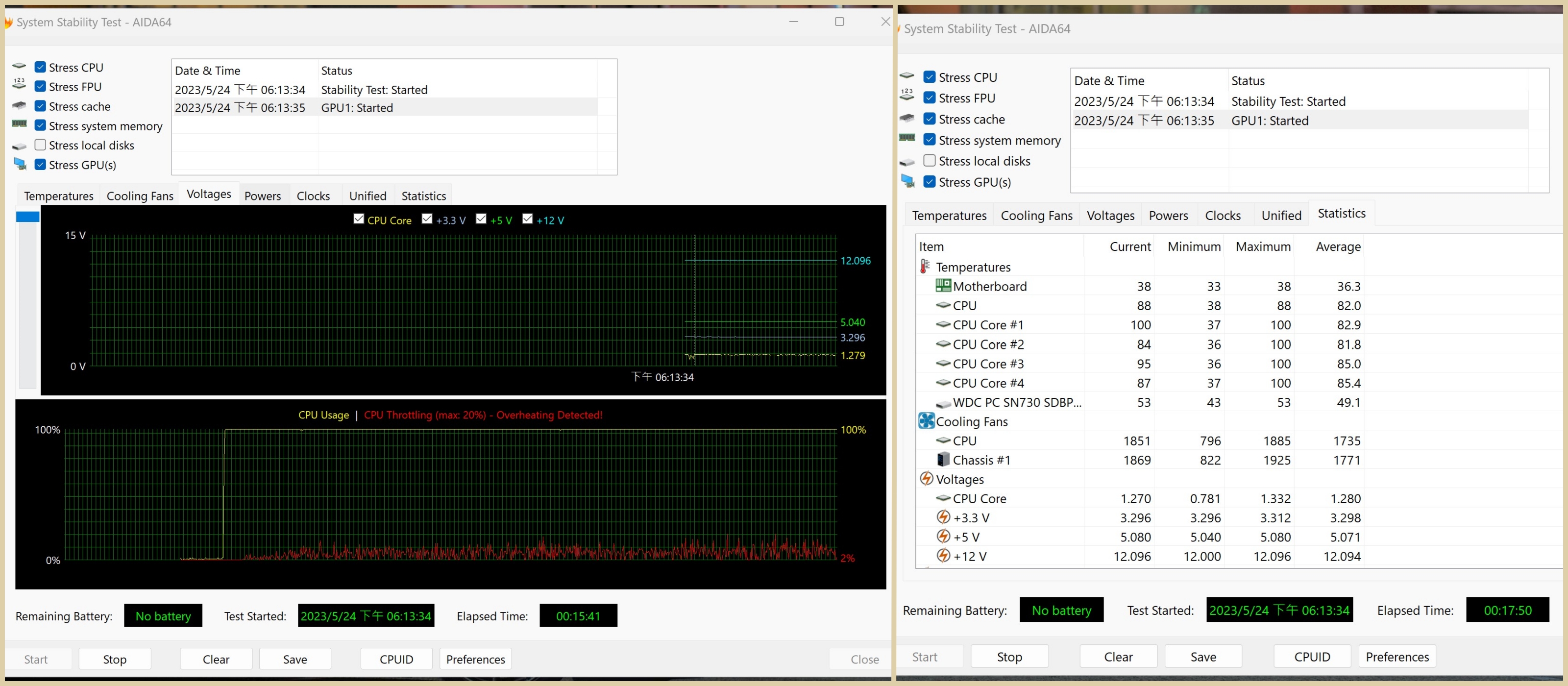
Task: Click the Stress GPU(s) monitor icon, left window
Action: coord(20,164)
